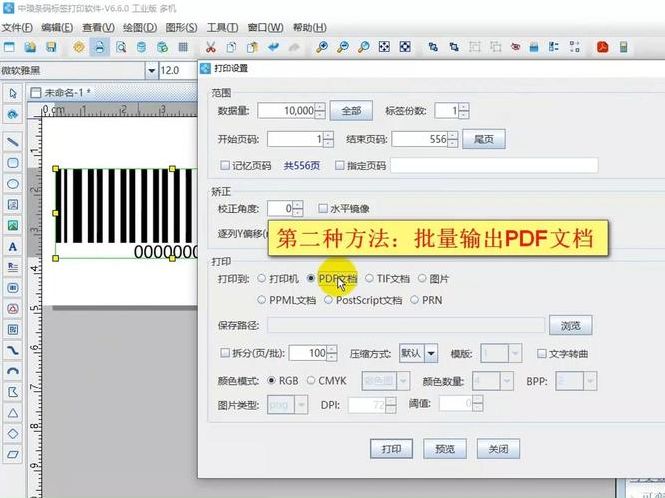
Task: Copy selection with the copy icon
Action: click(231, 47)
